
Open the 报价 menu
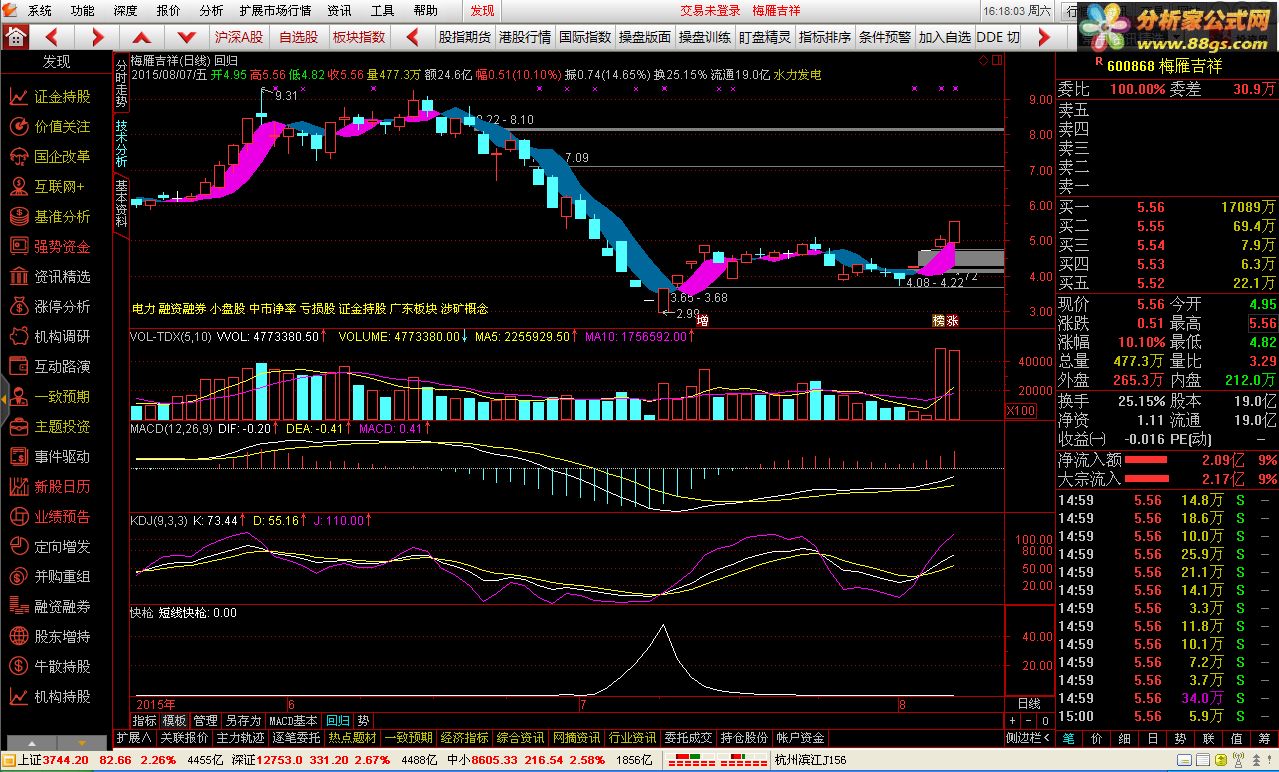tap(169, 11)
